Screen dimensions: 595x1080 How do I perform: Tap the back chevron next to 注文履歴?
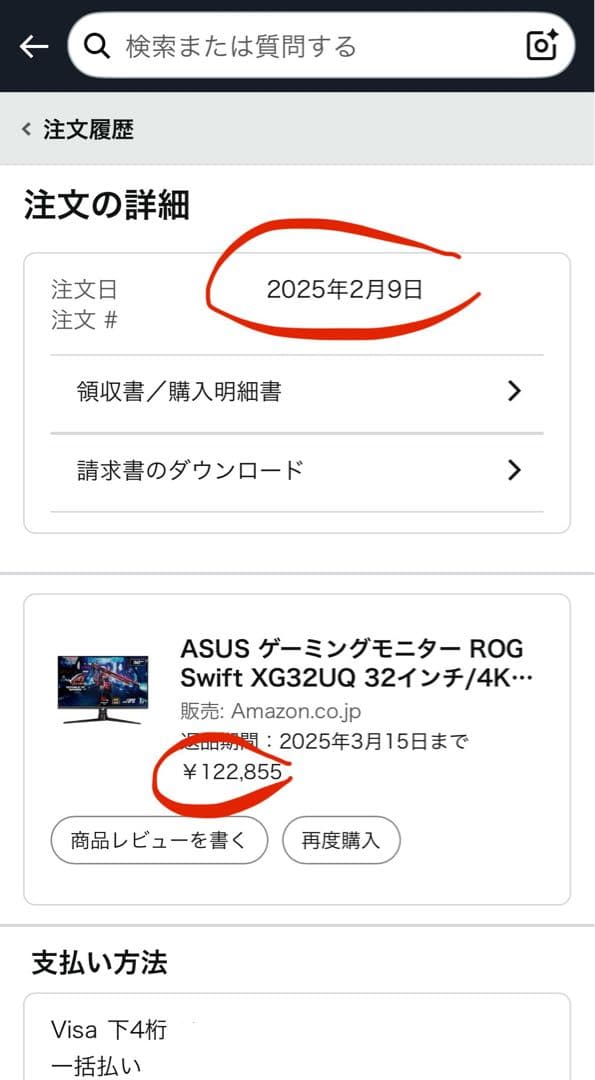(24, 129)
